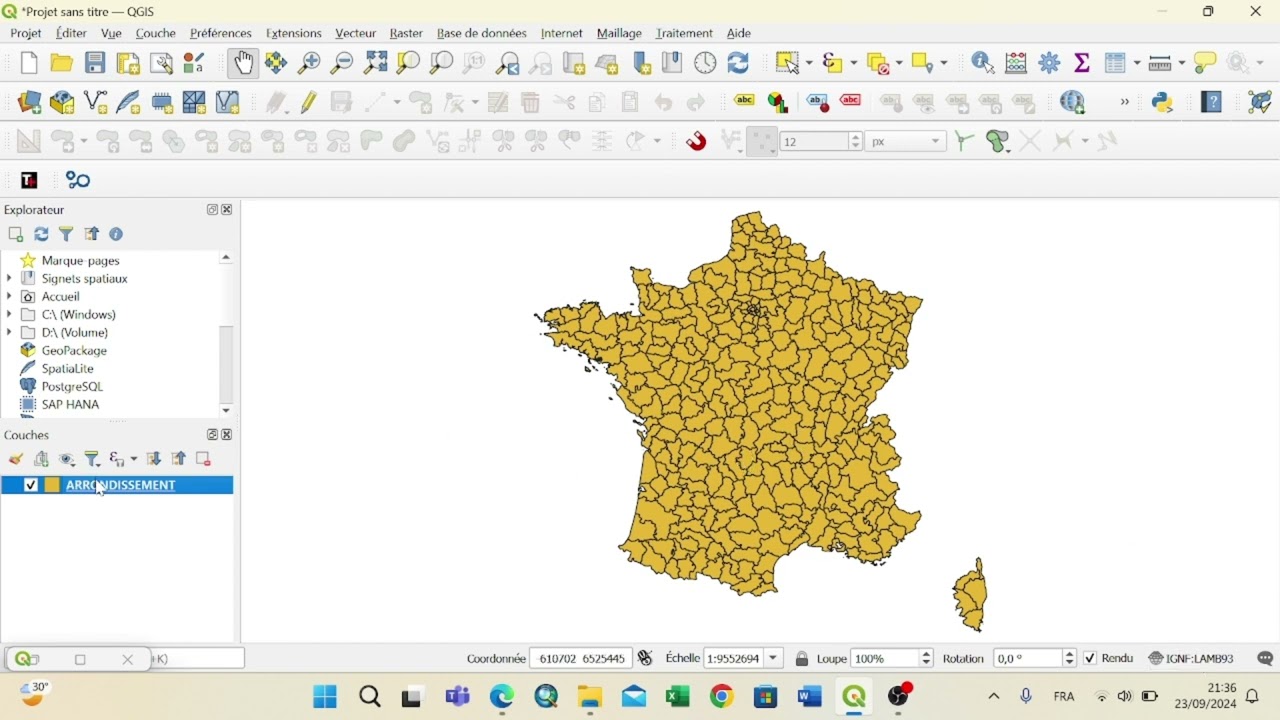Toggle the scale lock padlock
Image resolution: width=1280 pixels, height=720 pixels.
802,661
